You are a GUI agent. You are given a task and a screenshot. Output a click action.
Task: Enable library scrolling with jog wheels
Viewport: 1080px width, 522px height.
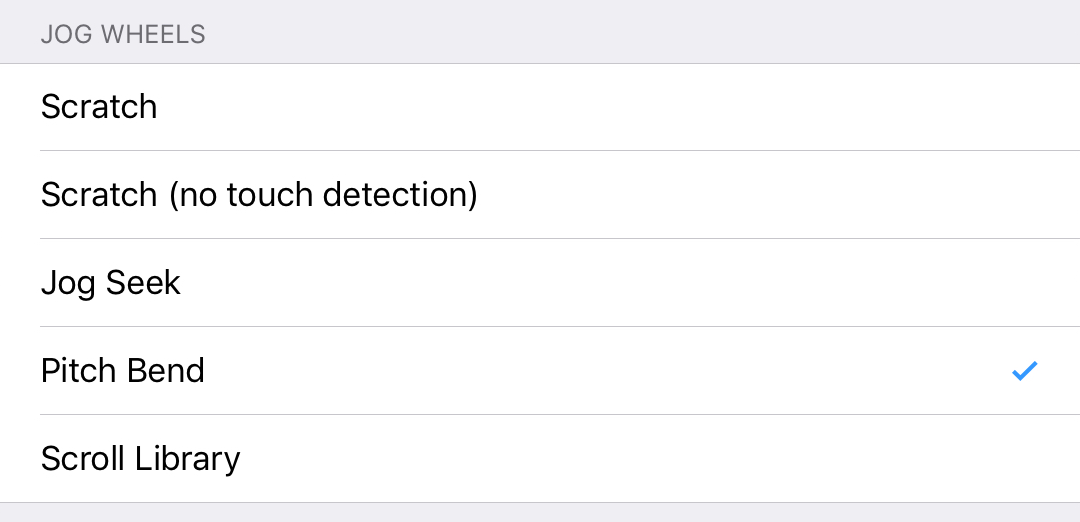pyautogui.click(x=540, y=459)
